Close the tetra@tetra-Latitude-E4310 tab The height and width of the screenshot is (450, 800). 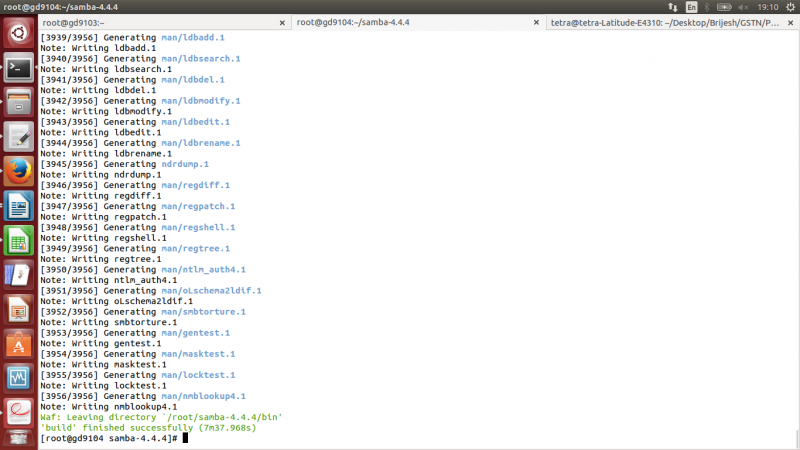click(x=790, y=22)
